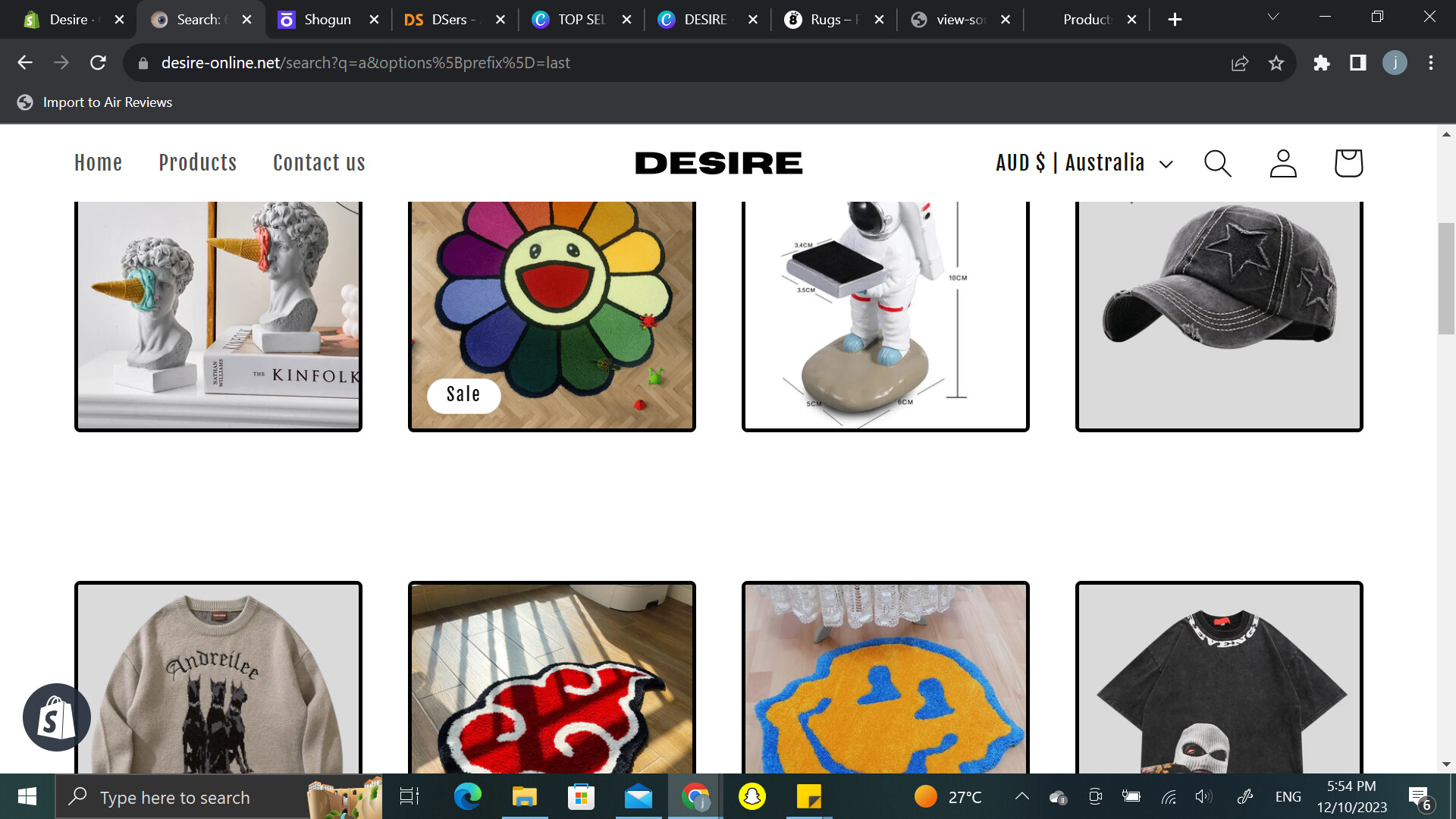
Task: Click the Windows taskbar search box
Action: click(x=218, y=797)
